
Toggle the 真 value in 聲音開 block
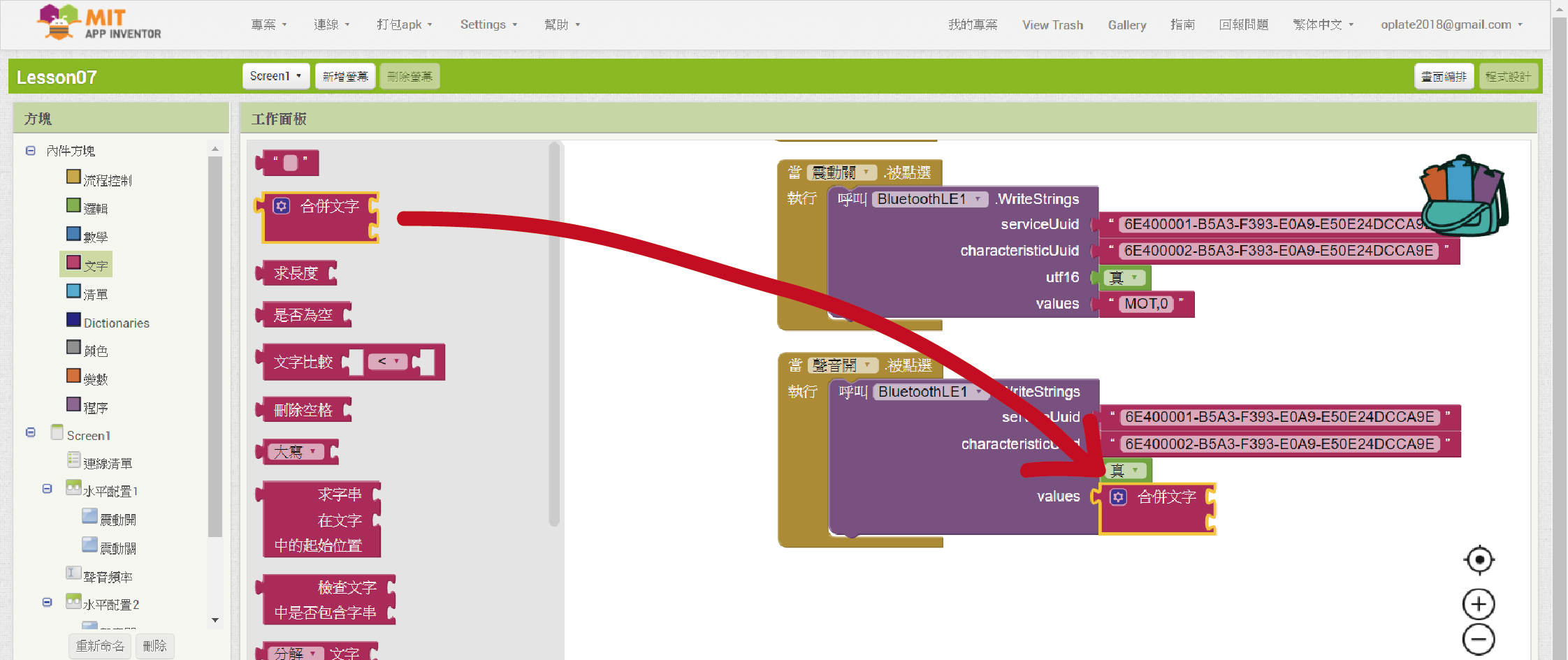click(x=1126, y=470)
